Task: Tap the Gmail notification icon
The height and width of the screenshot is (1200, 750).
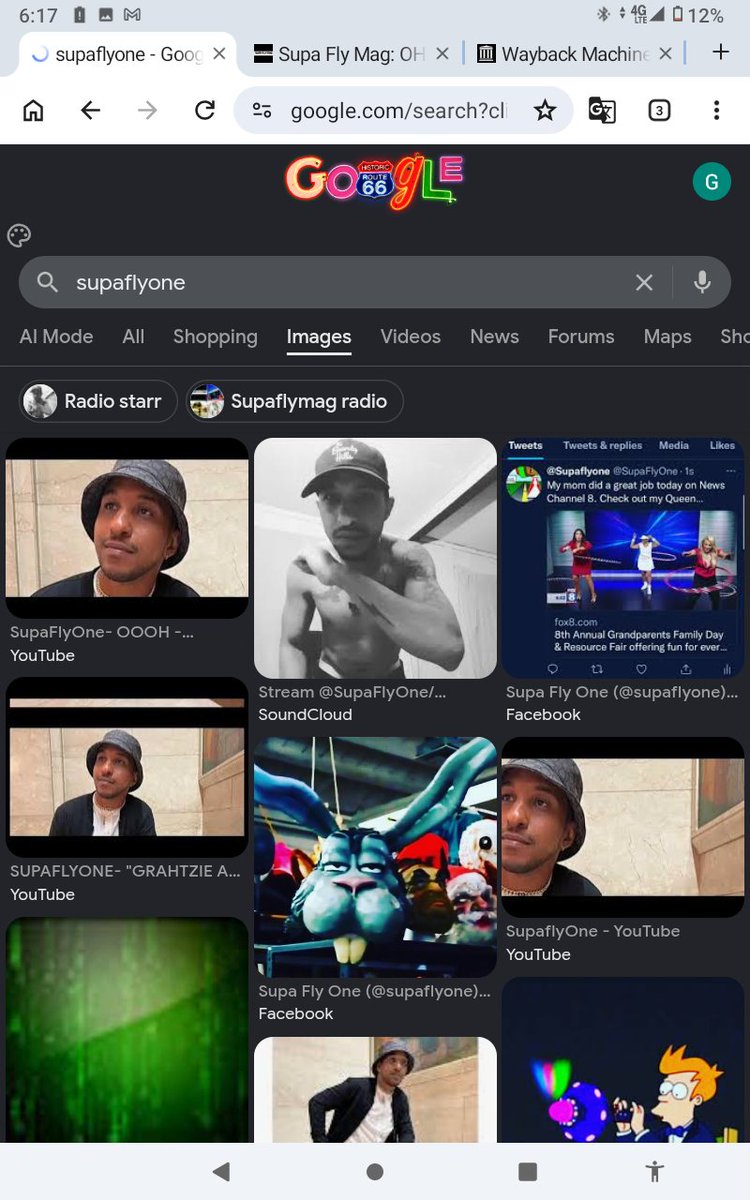Action: [132, 15]
